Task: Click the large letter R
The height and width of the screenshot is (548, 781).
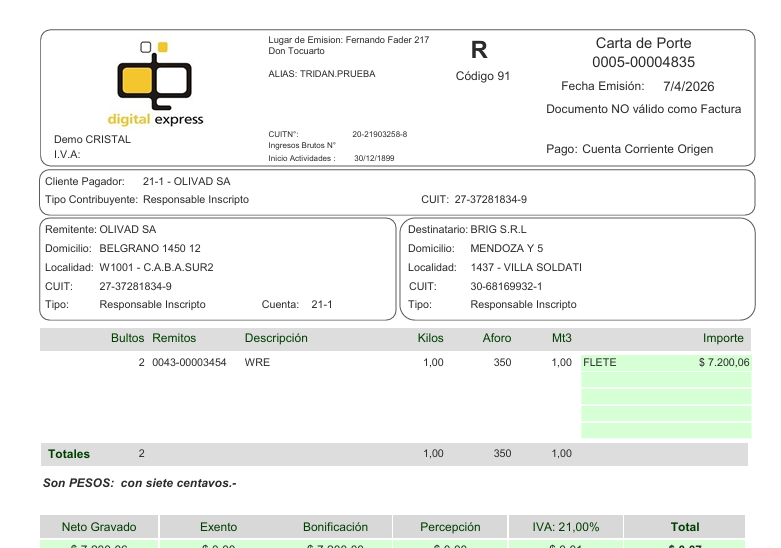Action: (x=479, y=50)
